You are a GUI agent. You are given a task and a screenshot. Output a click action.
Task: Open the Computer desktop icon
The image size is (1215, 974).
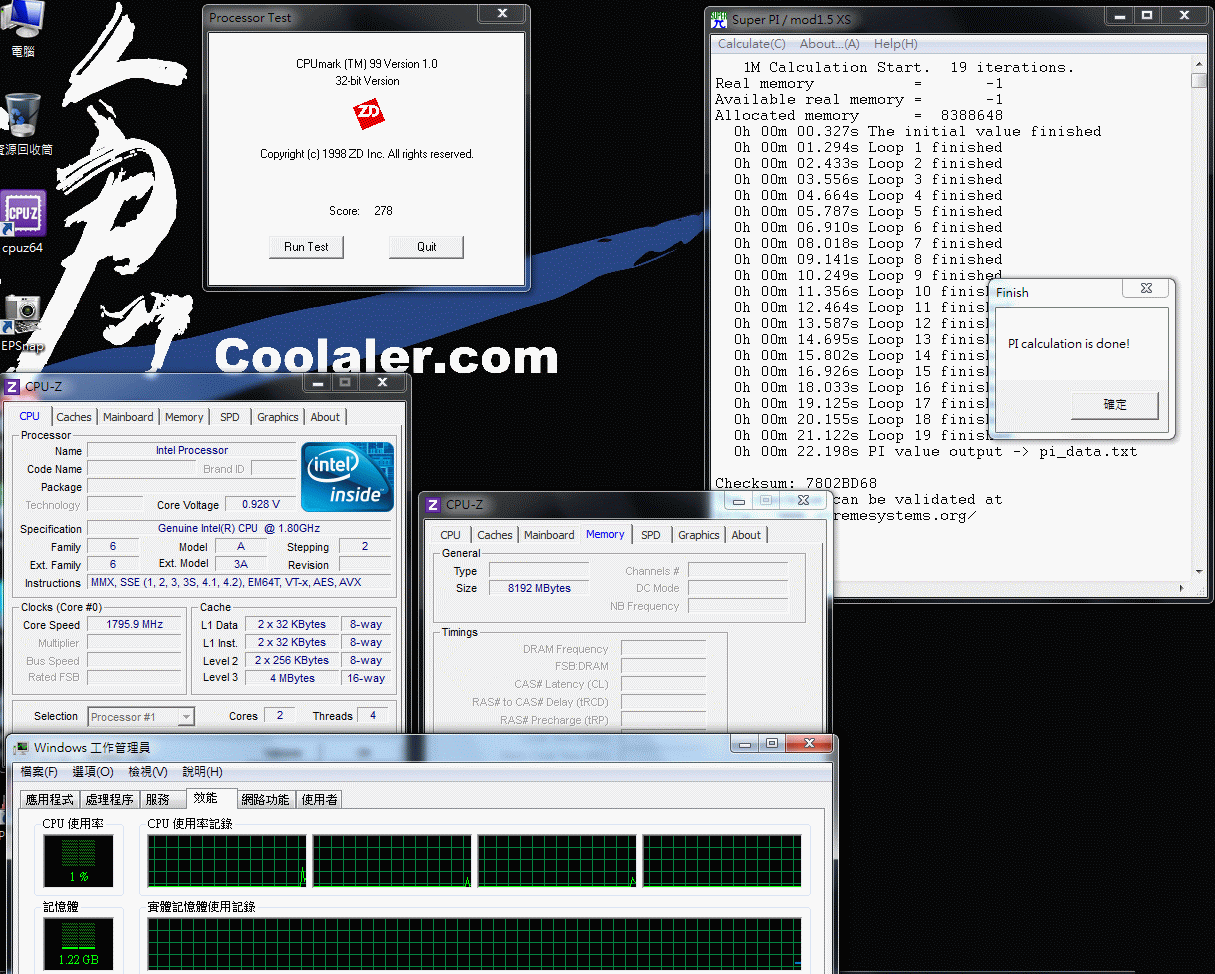[22, 26]
